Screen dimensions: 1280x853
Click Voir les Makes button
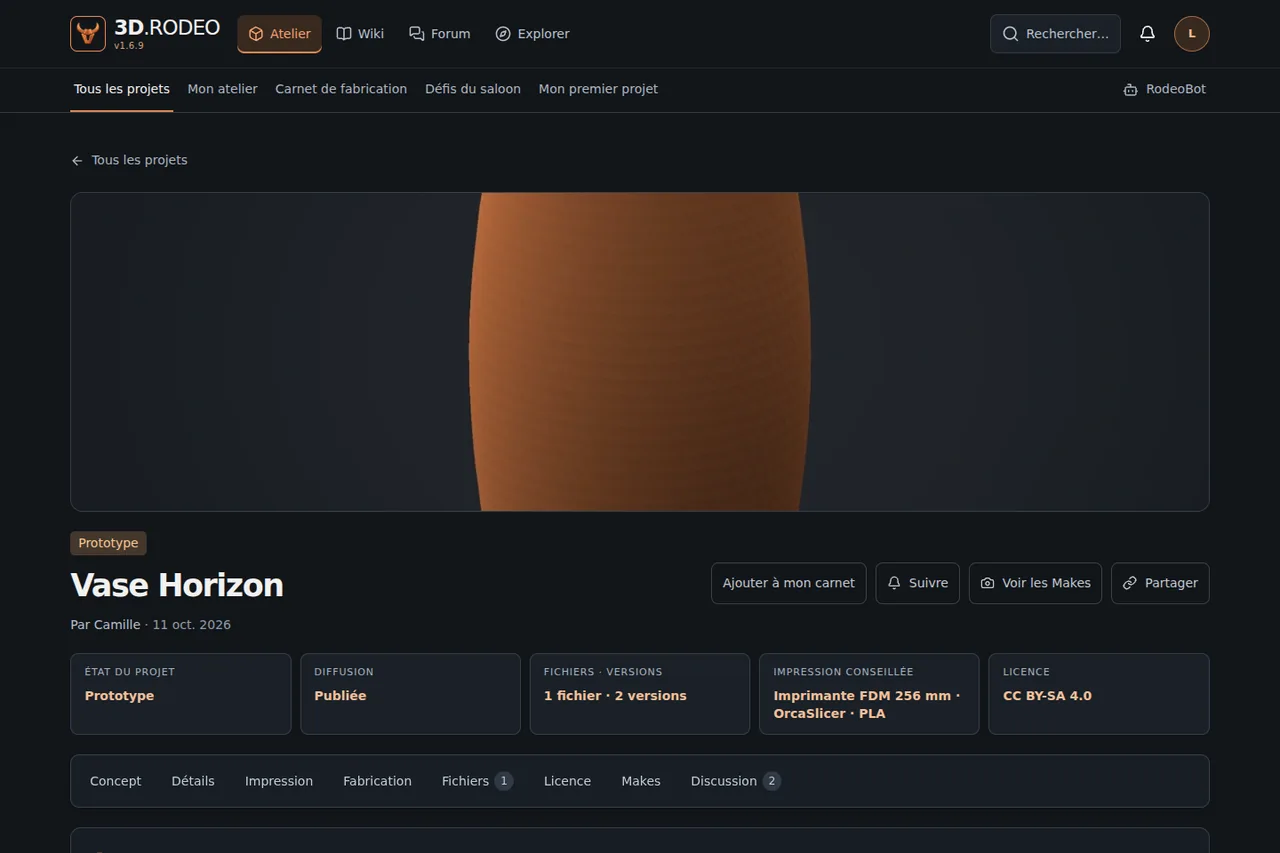point(1036,583)
